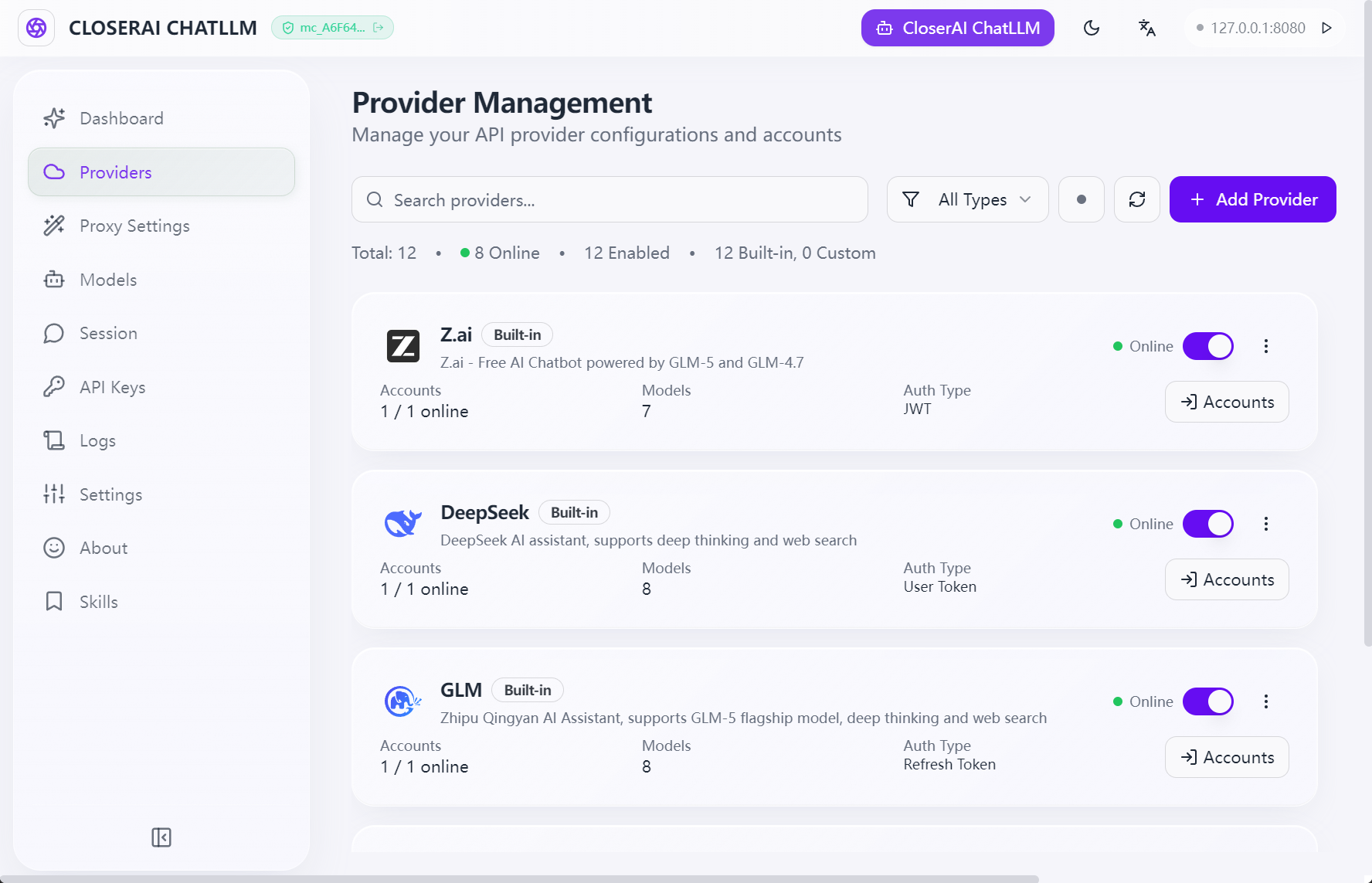Click the Built-in tag beside Z.ai
The height and width of the screenshot is (883, 1372).
518,335
